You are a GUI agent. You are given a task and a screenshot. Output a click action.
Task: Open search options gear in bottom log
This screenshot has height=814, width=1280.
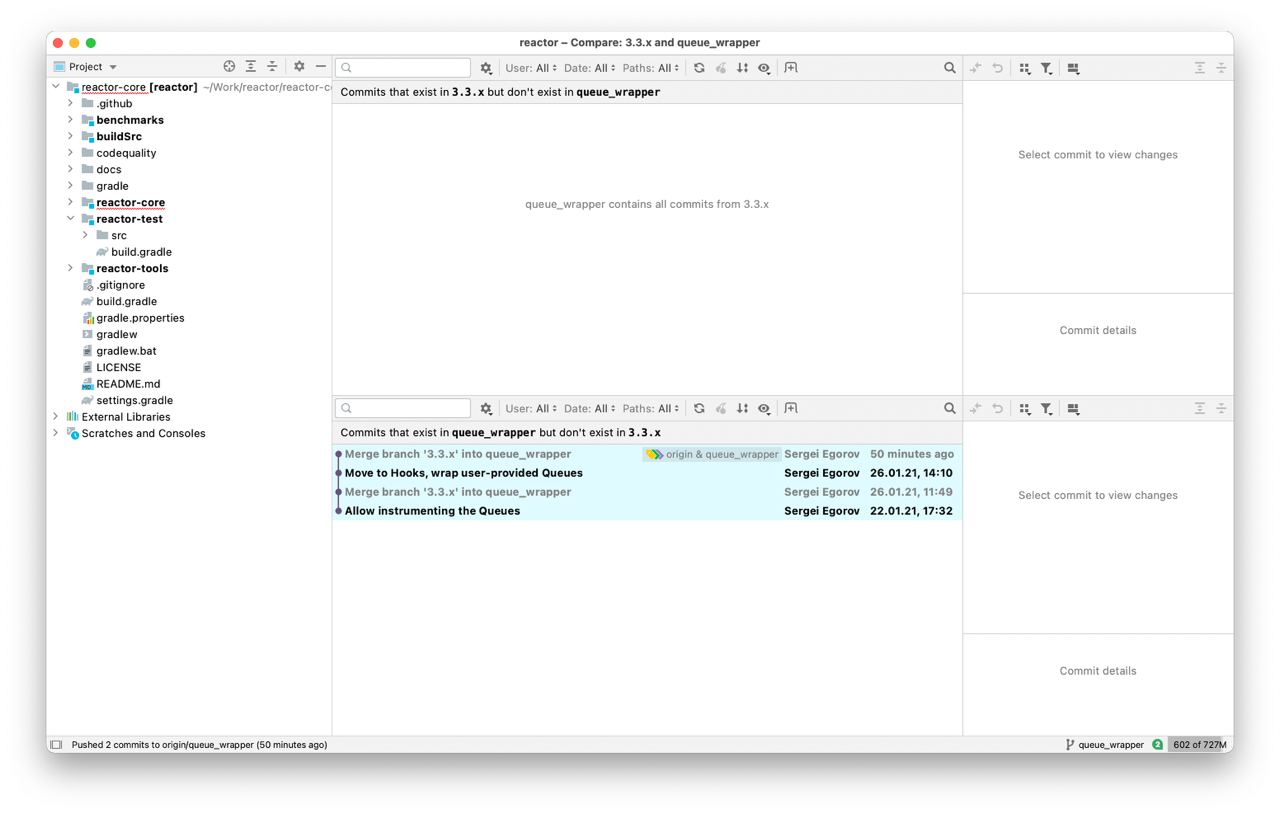[486, 409]
